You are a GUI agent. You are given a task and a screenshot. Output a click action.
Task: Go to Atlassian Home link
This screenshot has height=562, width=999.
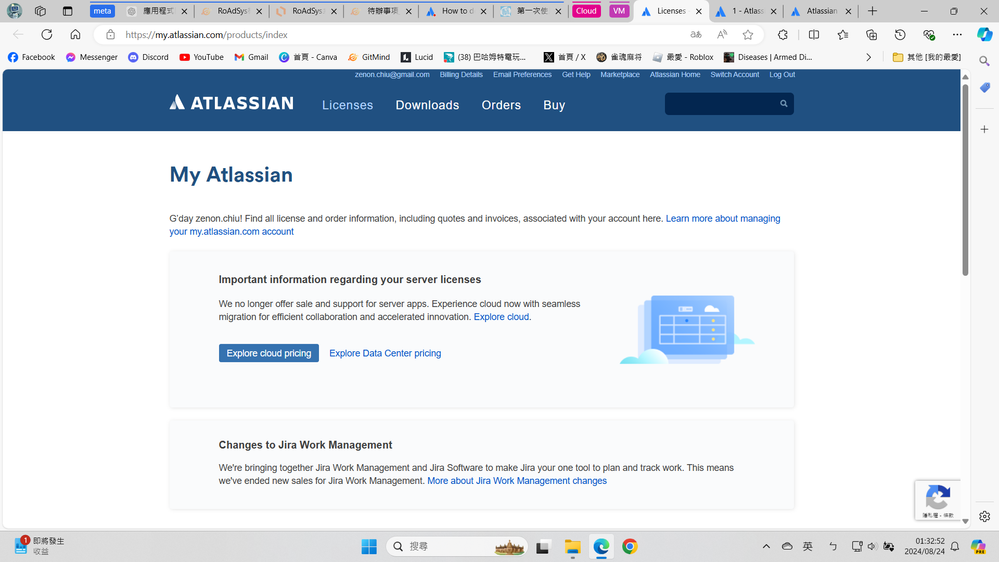[x=675, y=75]
